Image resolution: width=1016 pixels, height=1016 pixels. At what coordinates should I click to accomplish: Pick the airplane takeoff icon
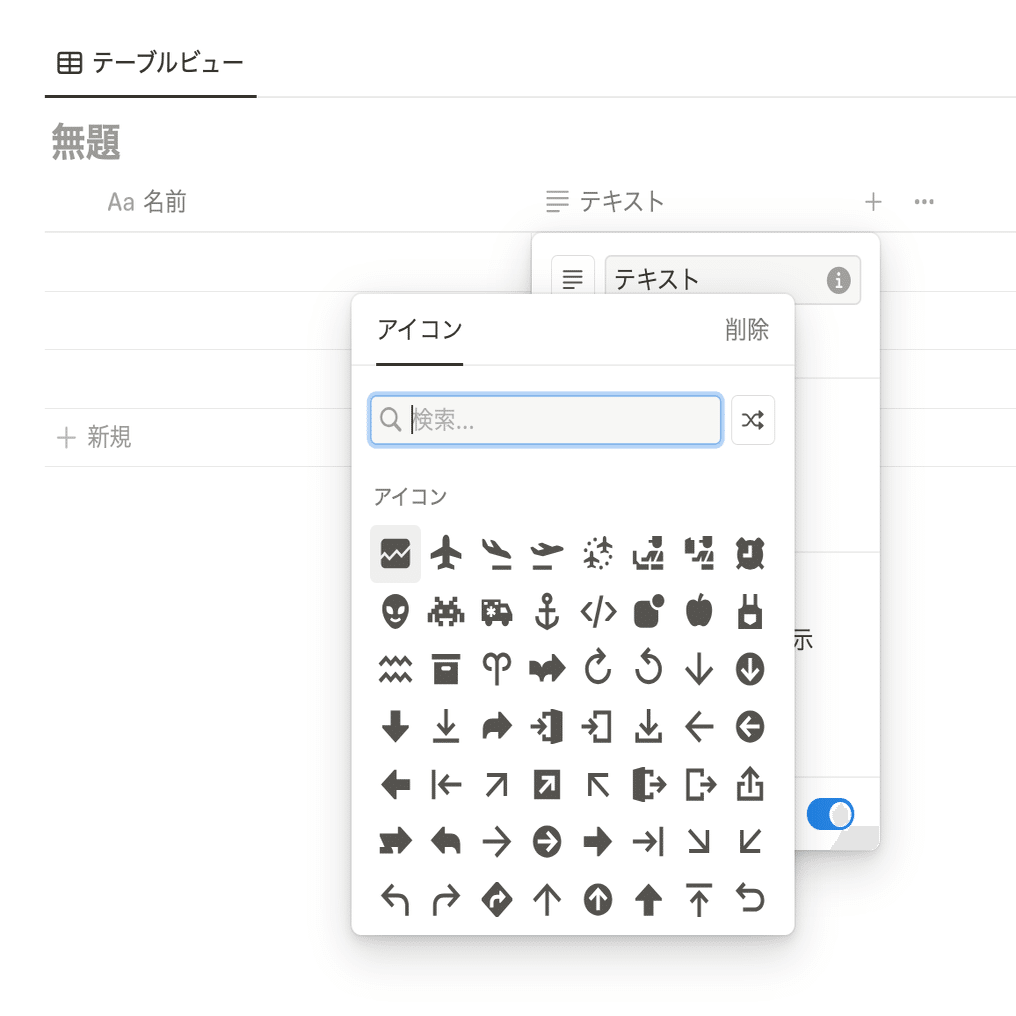547,554
